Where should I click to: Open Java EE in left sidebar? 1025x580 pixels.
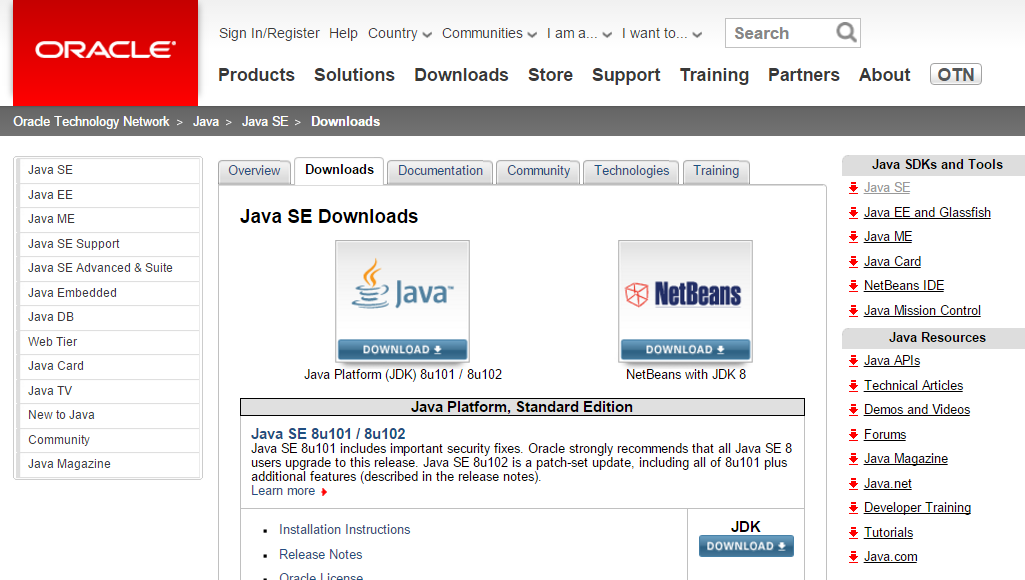(109, 195)
